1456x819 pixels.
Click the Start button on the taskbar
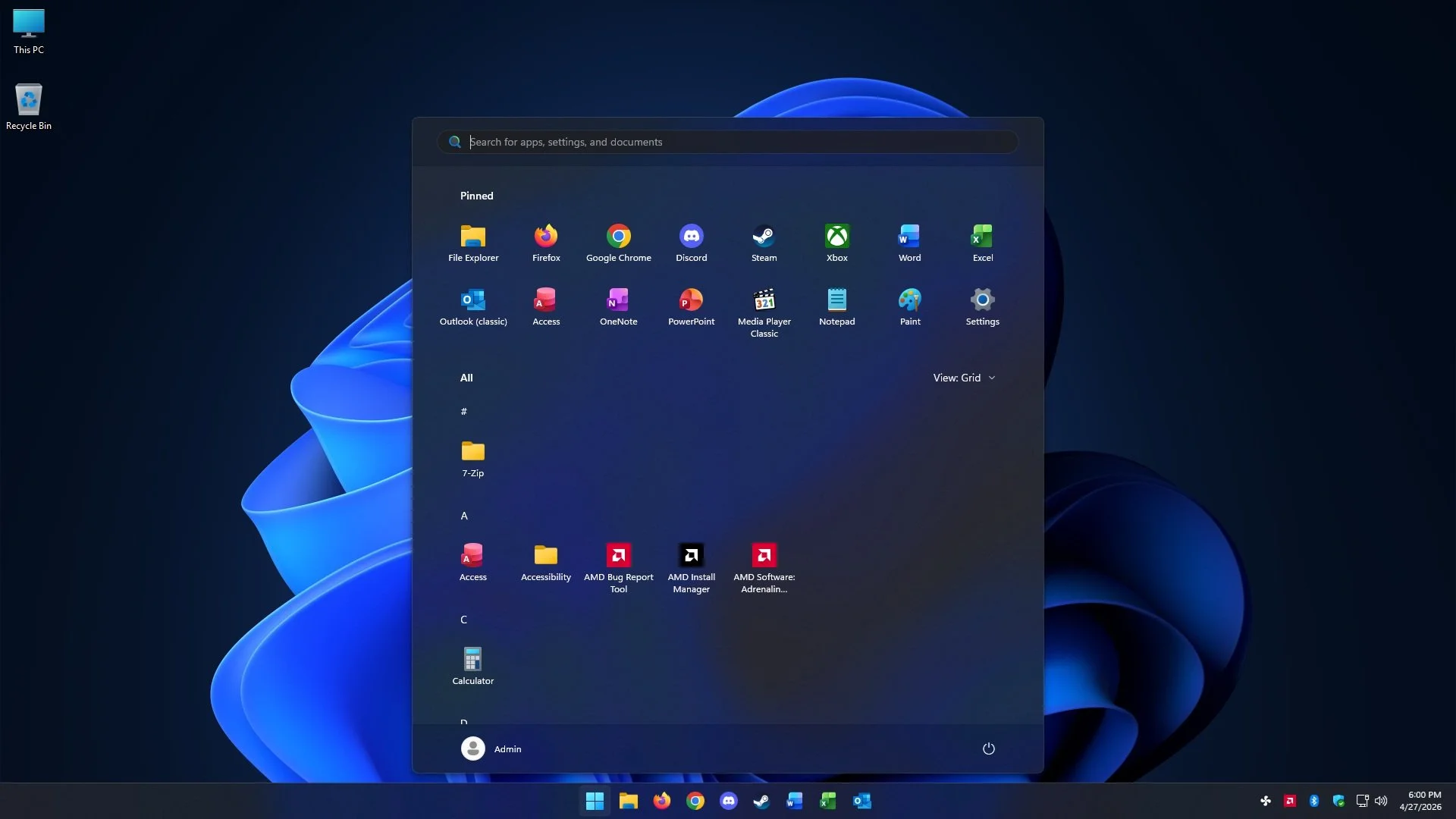coord(595,801)
